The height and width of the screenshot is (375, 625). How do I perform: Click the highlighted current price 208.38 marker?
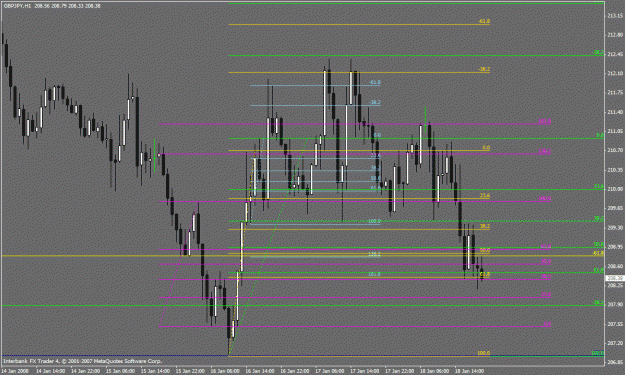click(x=615, y=278)
